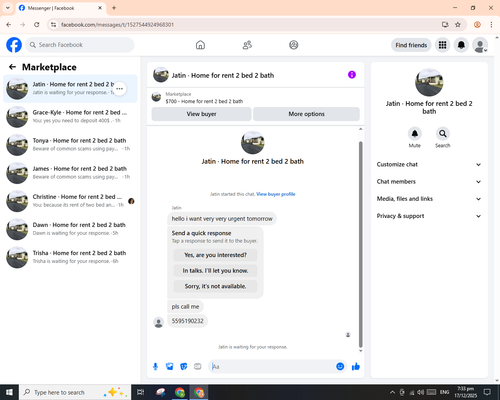The width and height of the screenshot is (500, 400).
Task: Open the Friends icon in top navigation
Action: pos(247,45)
